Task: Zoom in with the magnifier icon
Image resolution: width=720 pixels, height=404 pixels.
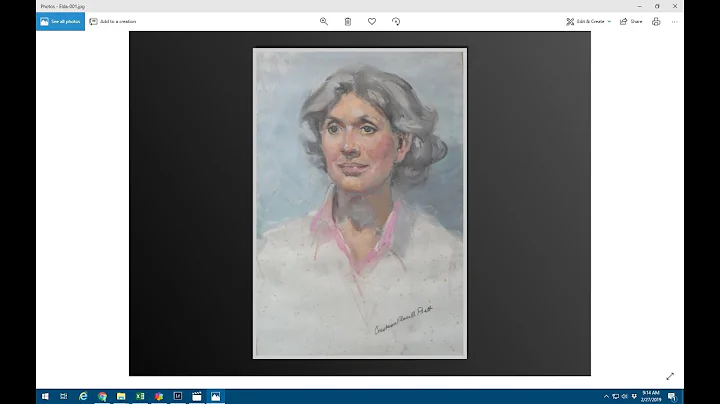Action: (324, 22)
